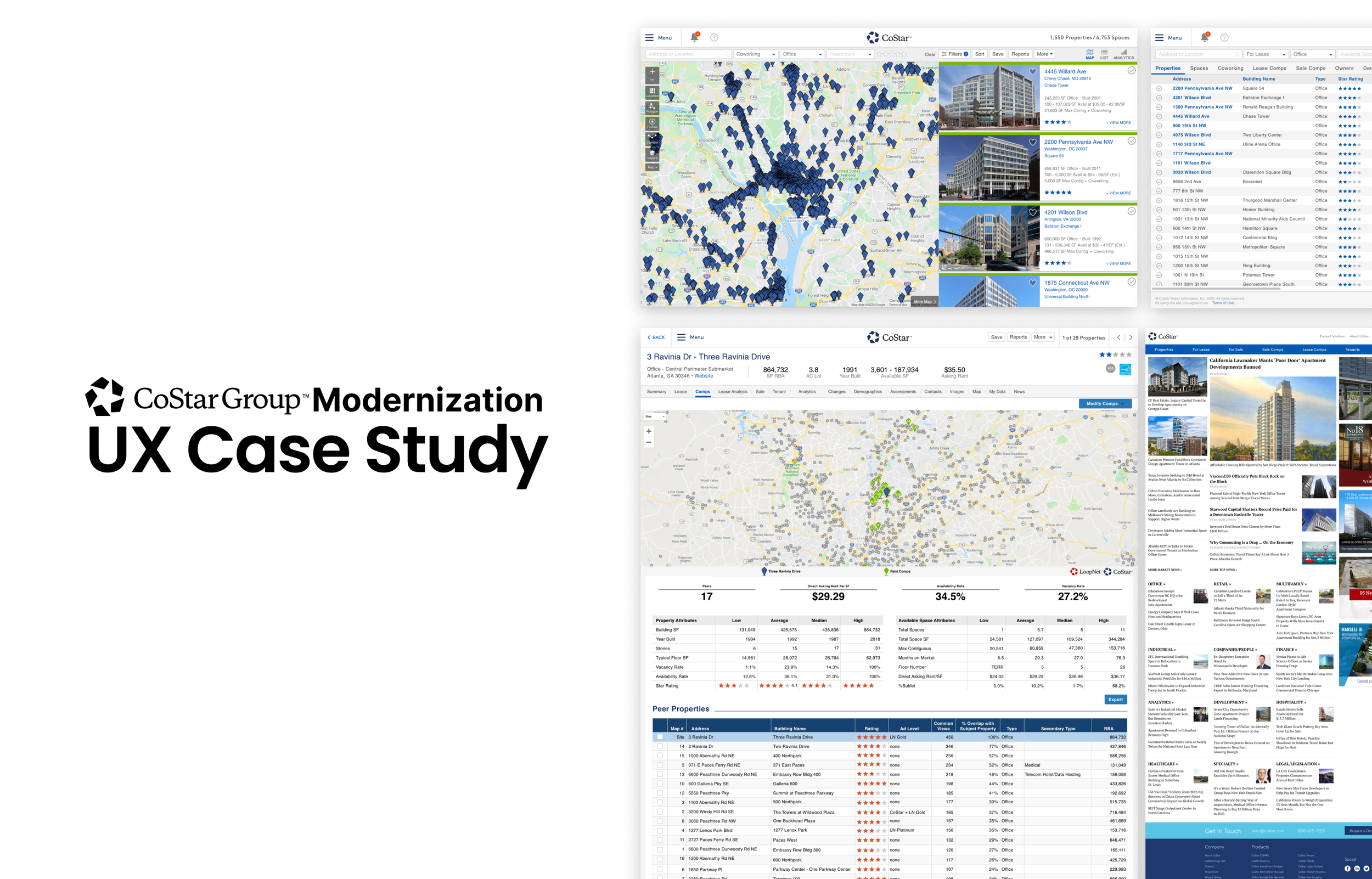The width and height of the screenshot is (1372, 879).
Task: Switch to ANALYTICS view icon
Action: click(x=1124, y=54)
